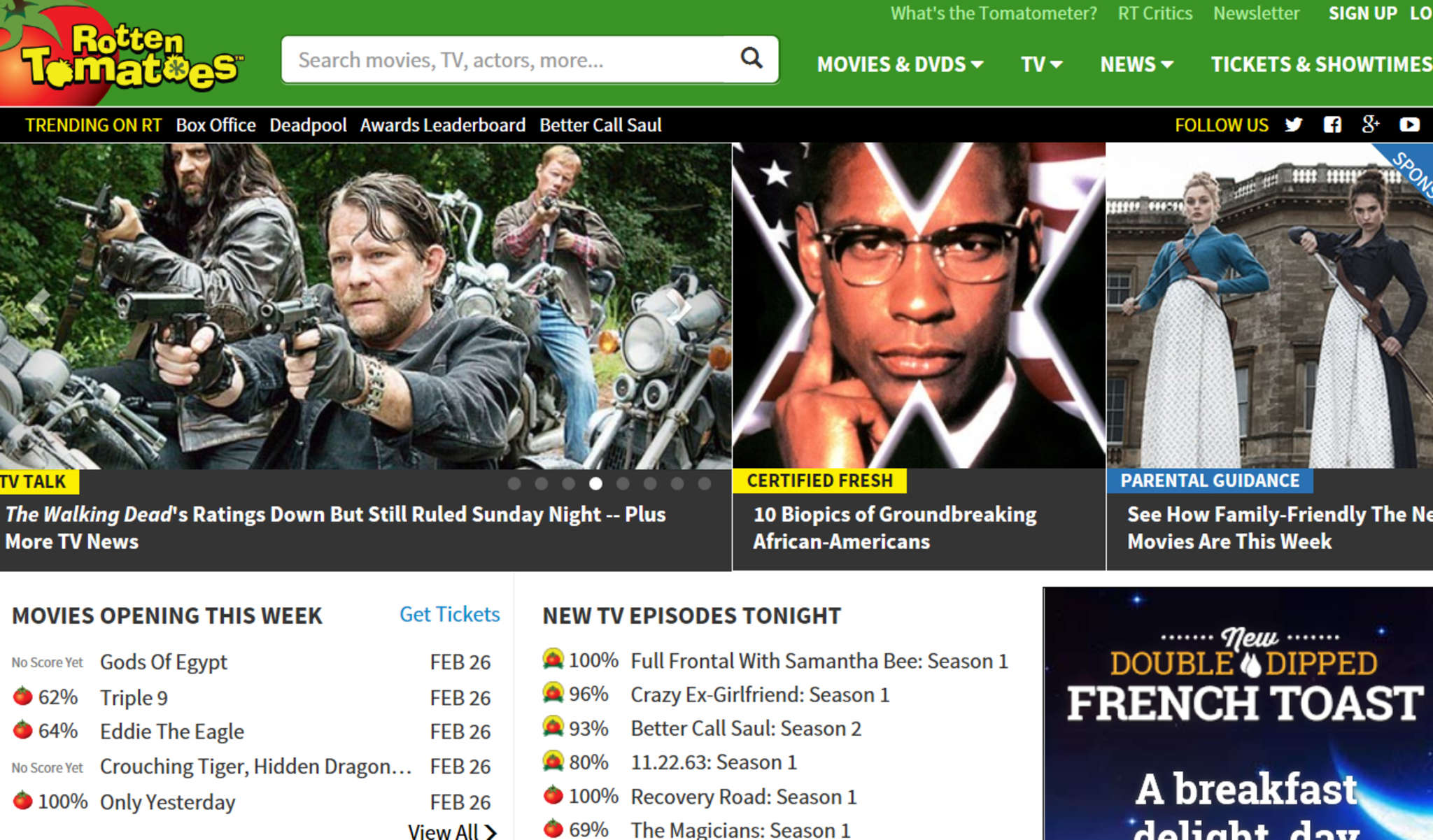Image resolution: width=1433 pixels, height=840 pixels.
Task: Click the Rotten Tomatoes logo
Action: pos(122,54)
